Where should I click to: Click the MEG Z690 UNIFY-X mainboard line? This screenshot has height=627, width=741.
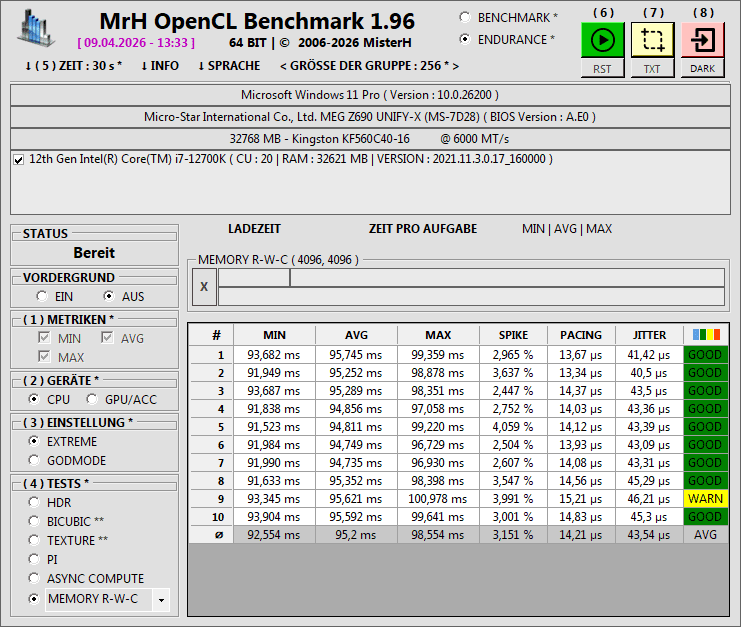(370, 117)
